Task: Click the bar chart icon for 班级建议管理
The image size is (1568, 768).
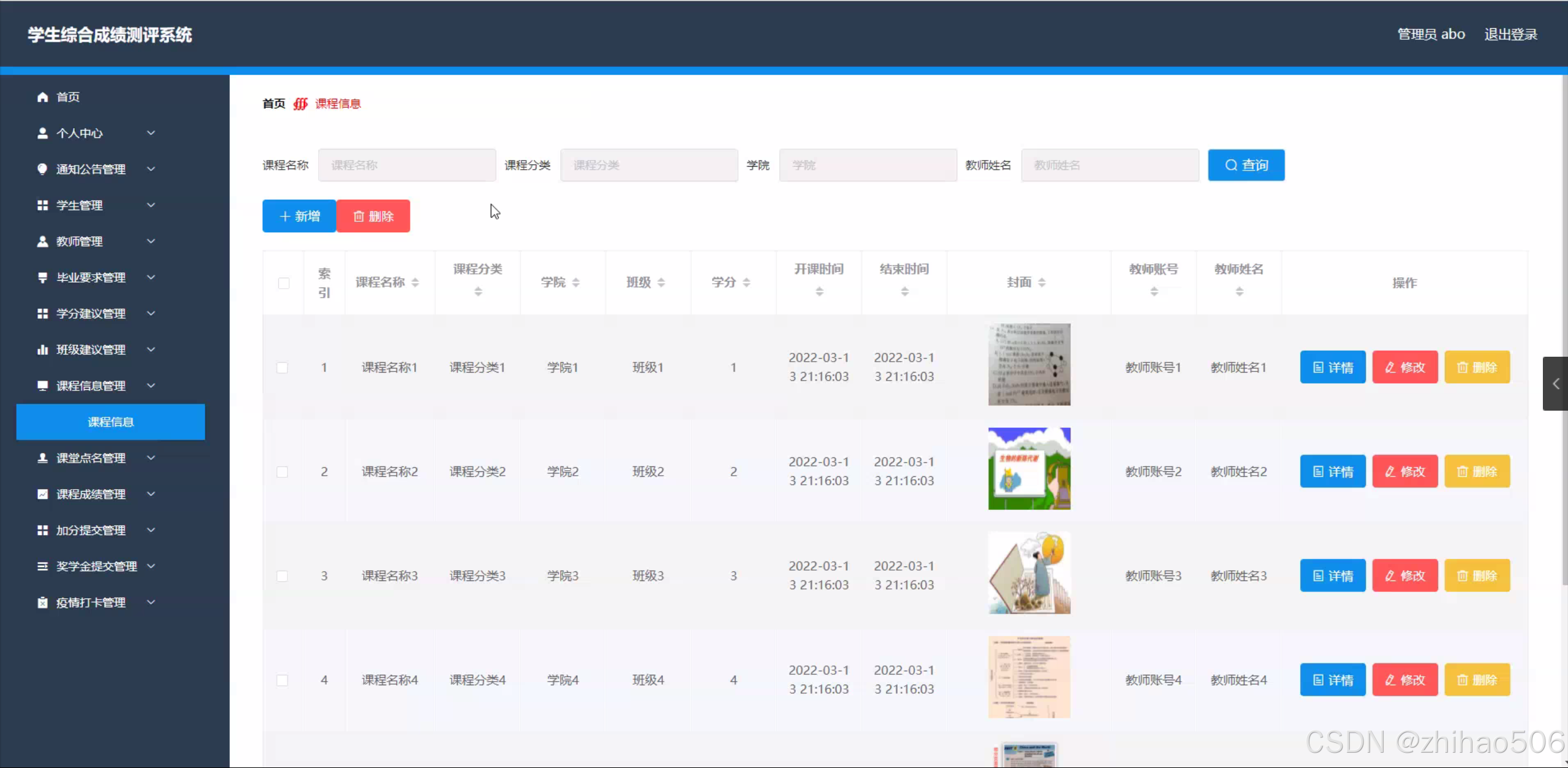Action: [42, 349]
